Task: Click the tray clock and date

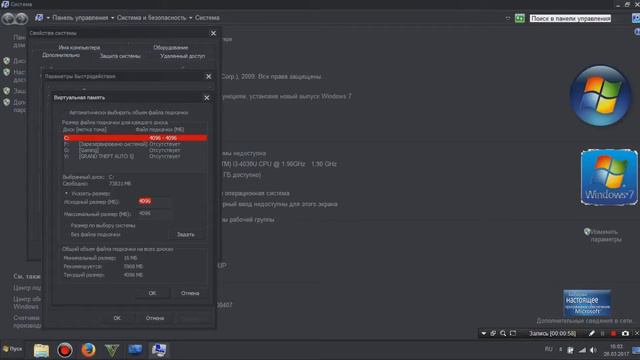Action: 616,350
